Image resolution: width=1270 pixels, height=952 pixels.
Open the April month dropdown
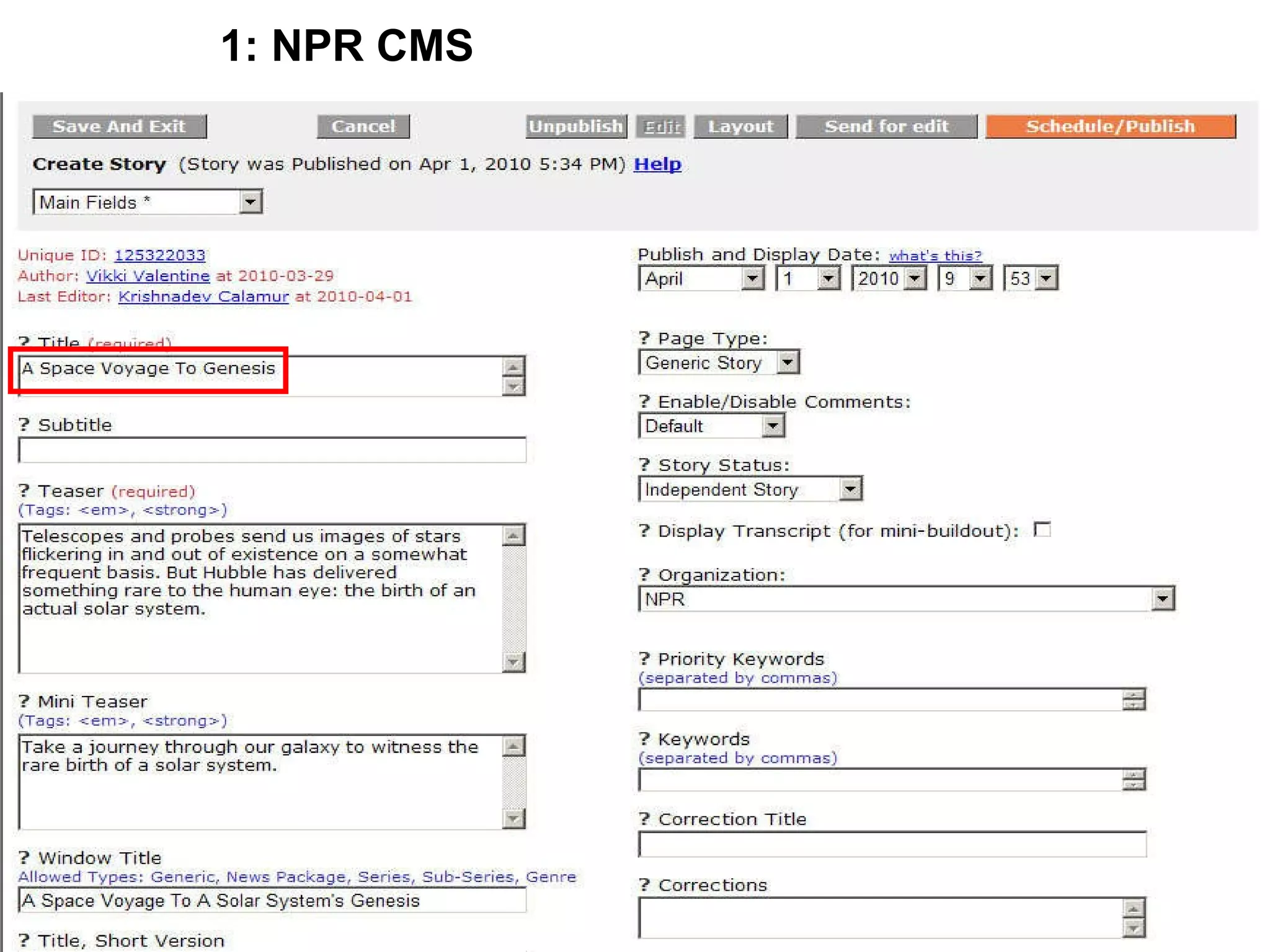(701, 278)
